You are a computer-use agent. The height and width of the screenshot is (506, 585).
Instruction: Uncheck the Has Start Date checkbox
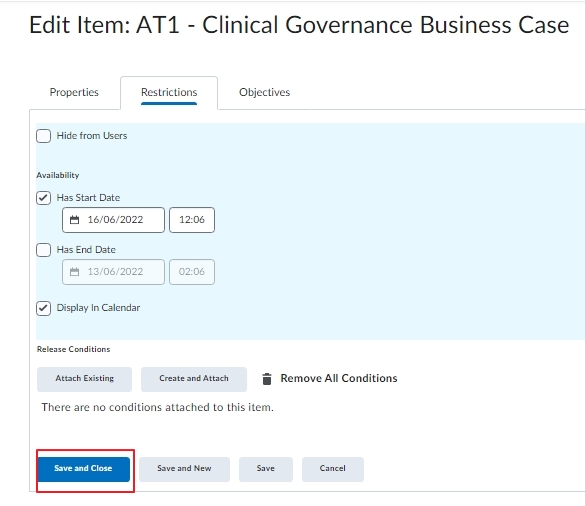(x=44, y=198)
